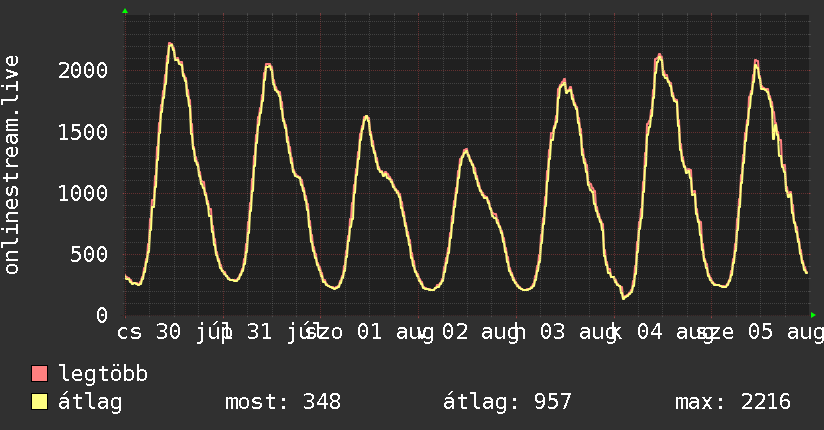Click the 'cs 30 júl' date label
The height and width of the screenshot is (430, 824).
tap(173, 332)
